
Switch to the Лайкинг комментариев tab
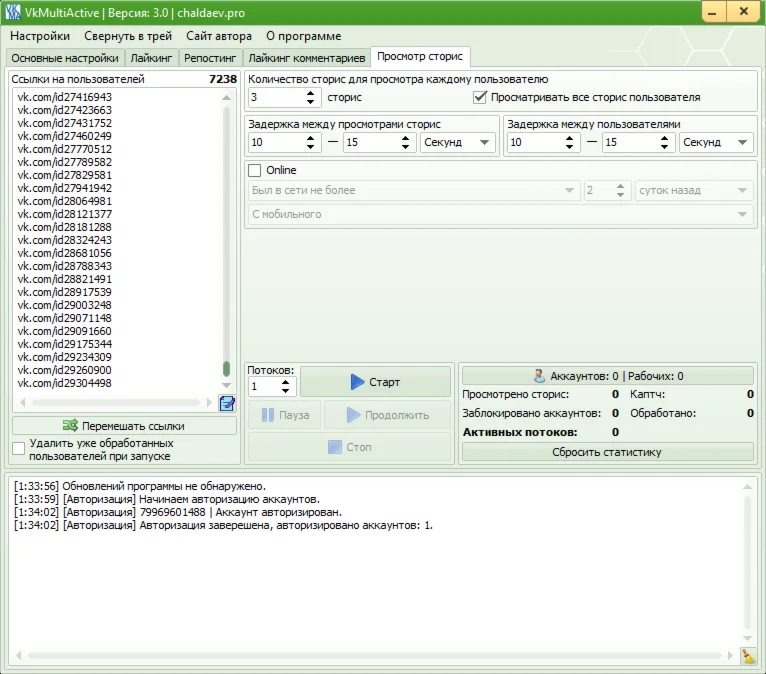click(306, 57)
